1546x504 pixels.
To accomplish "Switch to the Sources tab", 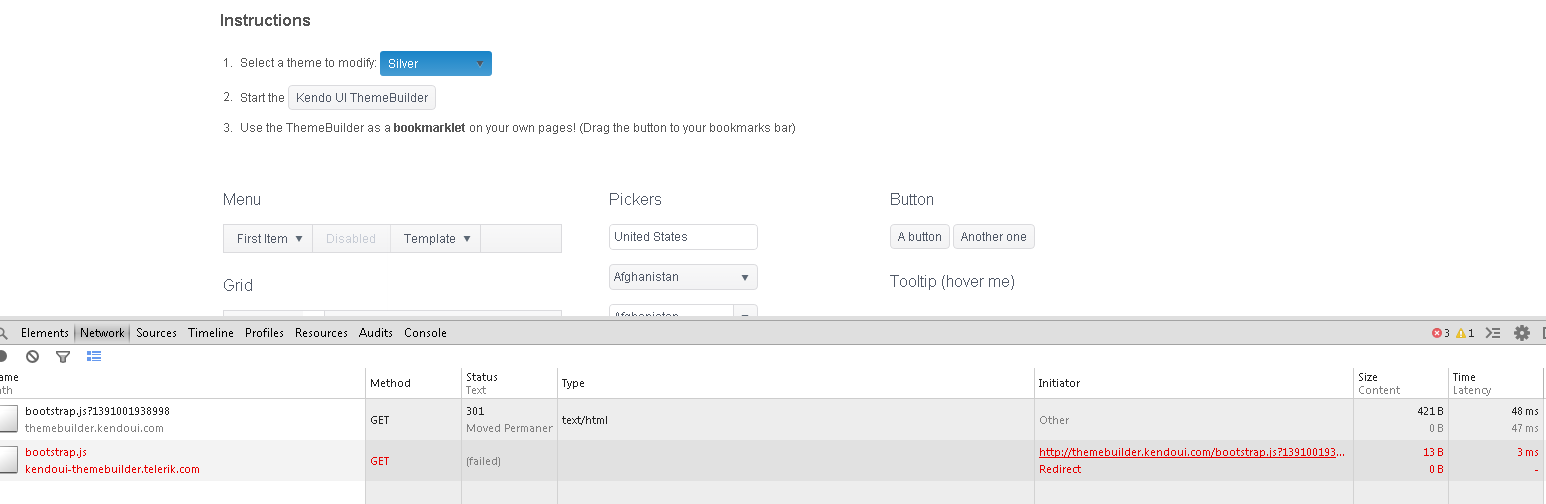I will 156,333.
